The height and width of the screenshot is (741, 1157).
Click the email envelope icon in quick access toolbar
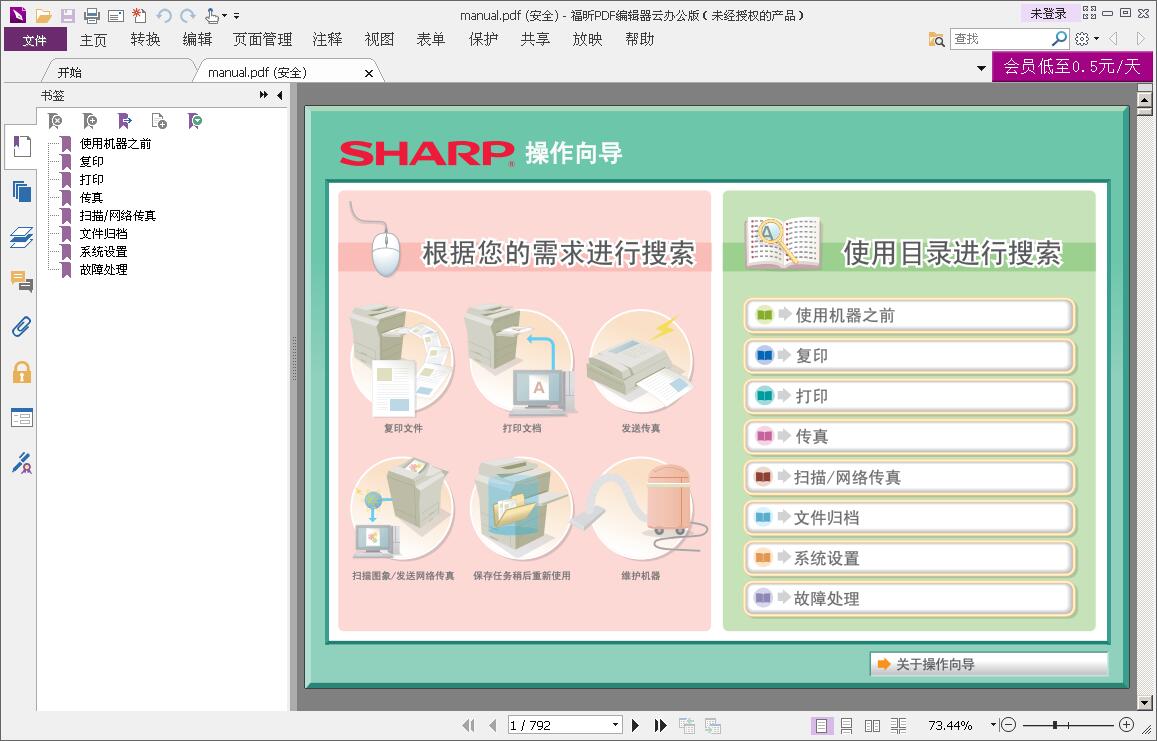pos(116,15)
